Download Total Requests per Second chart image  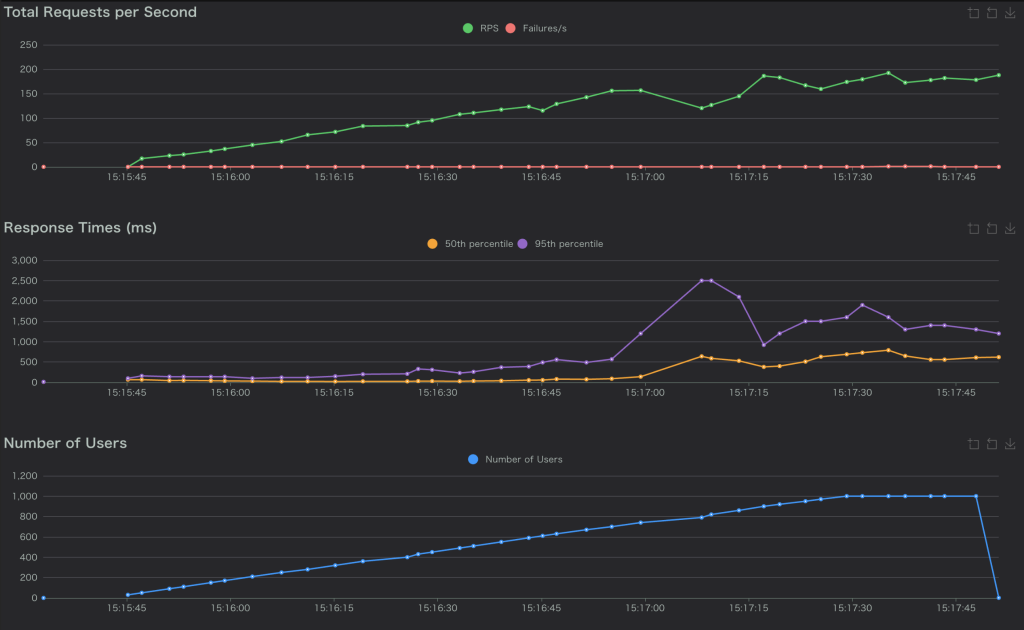1009,13
